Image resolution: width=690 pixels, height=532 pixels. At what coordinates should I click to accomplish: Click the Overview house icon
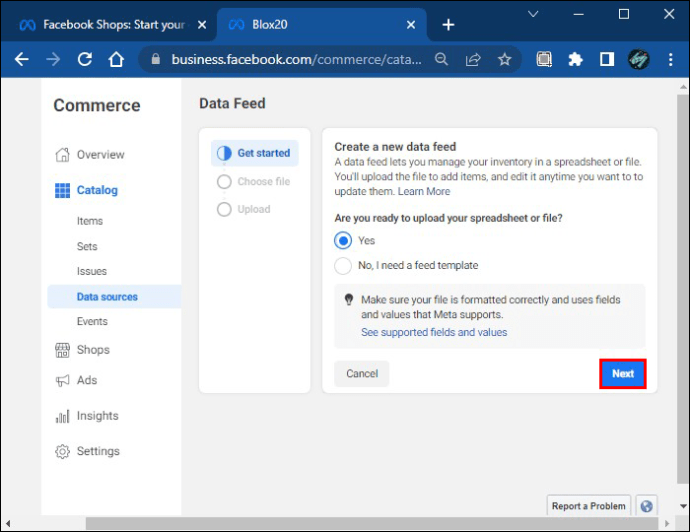[62, 154]
